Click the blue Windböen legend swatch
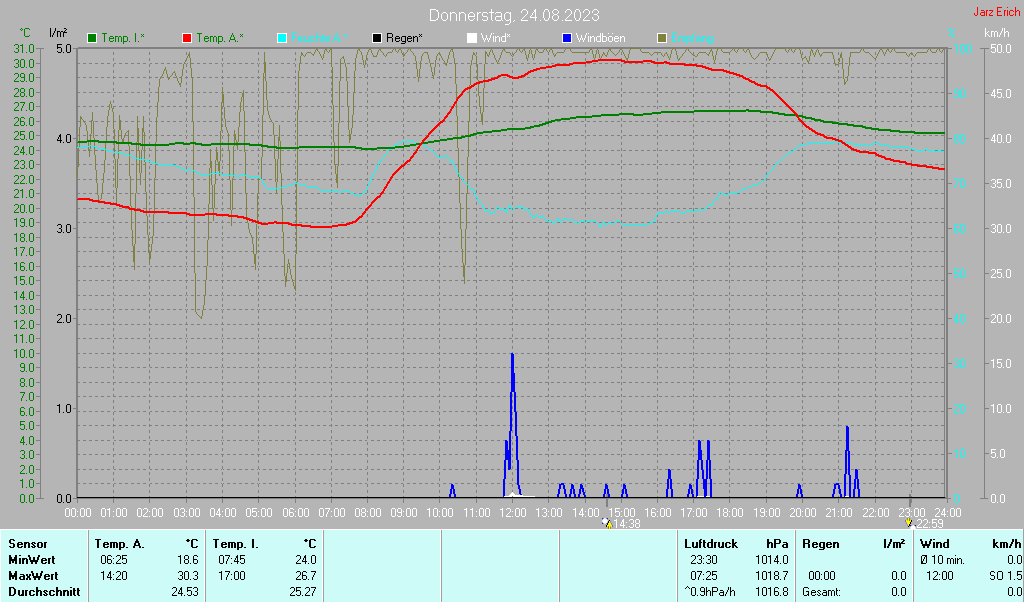 click(566, 38)
